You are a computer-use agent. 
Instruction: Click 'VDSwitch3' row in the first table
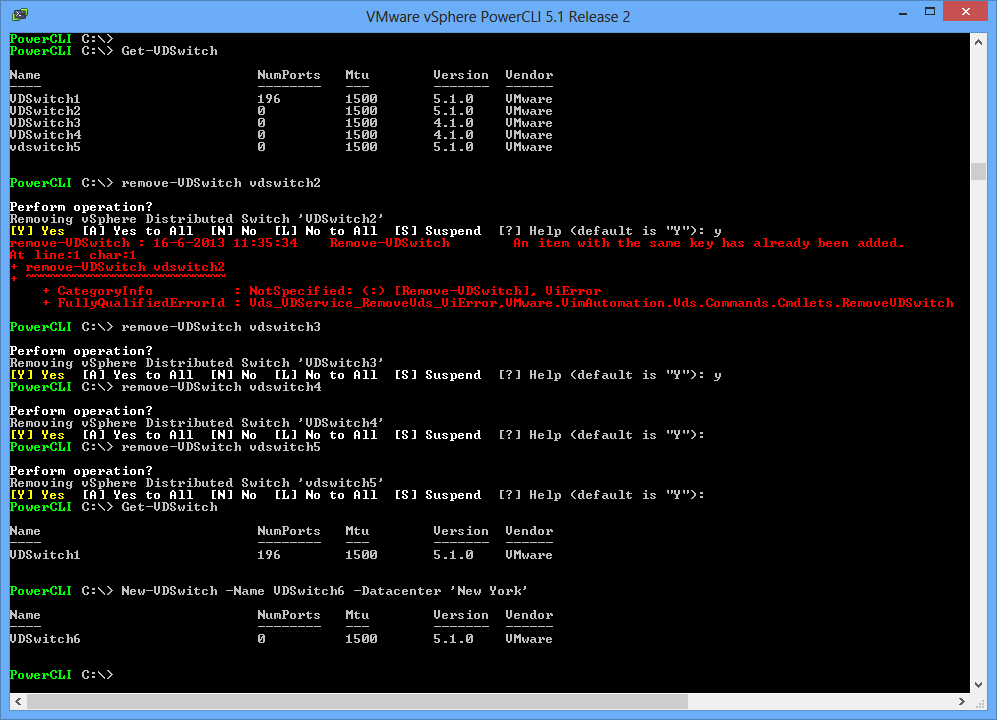pyautogui.click(x=281, y=123)
